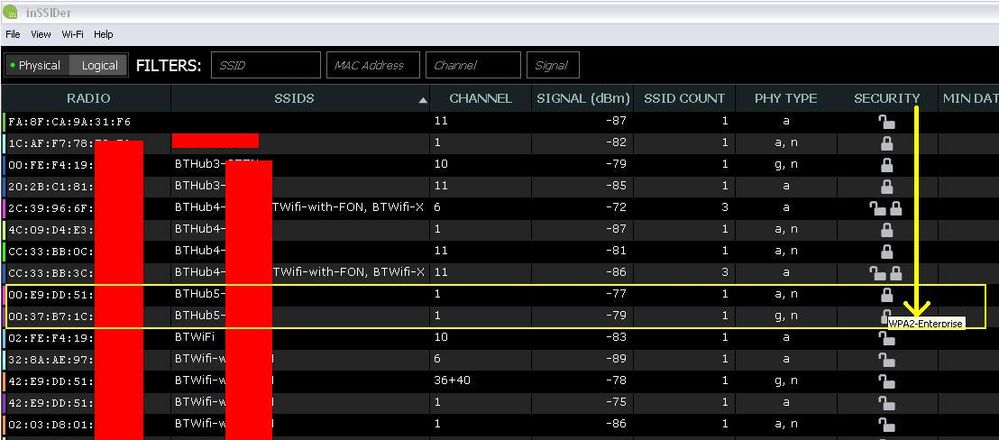Select channel 10 cell in 00:FE:F4:19 row
999x440 pixels.
(x=440, y=165)
